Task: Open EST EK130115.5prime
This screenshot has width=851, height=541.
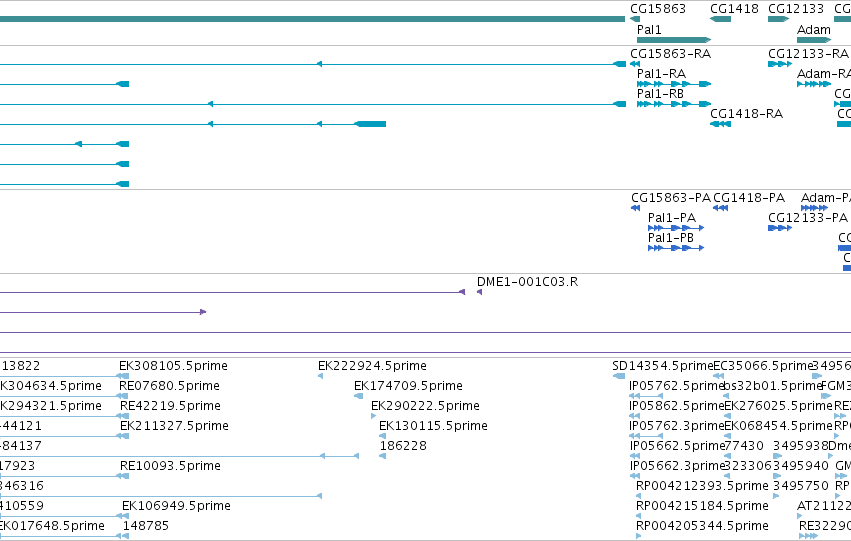Action: coord(433,427)
